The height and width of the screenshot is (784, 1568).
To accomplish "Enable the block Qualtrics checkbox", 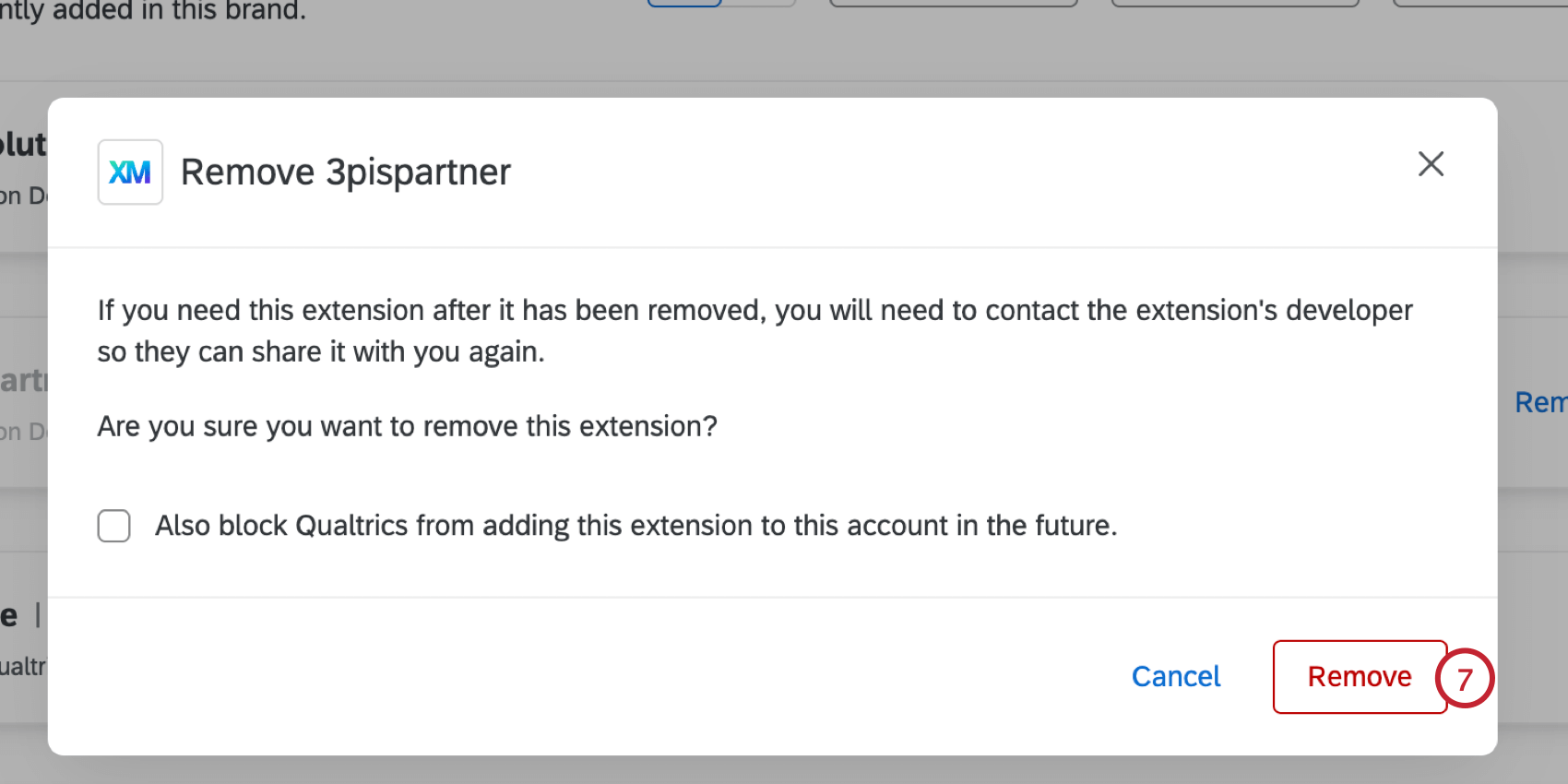I will pyautogui.click(x=114, y=526).
